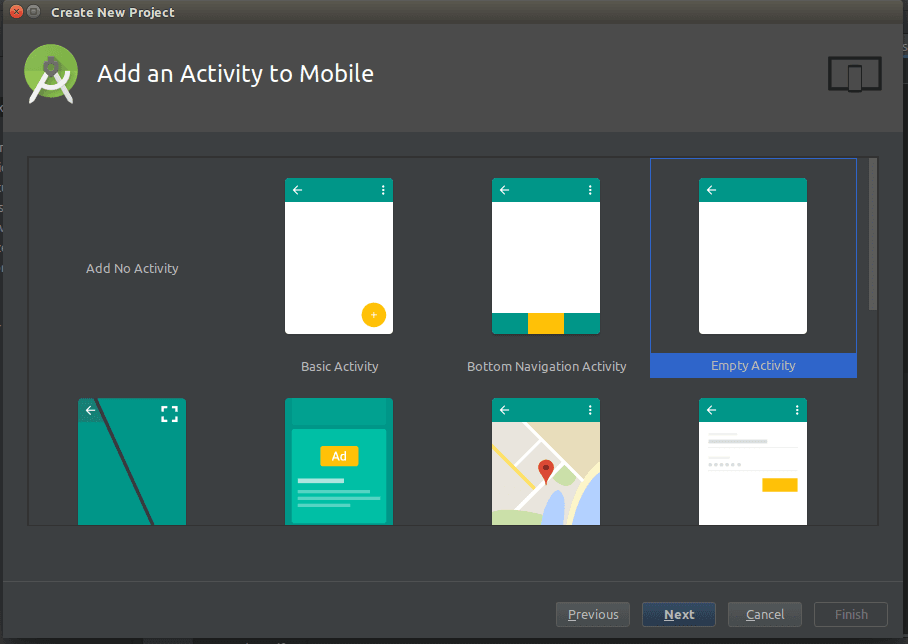Click the red map marker in Google Maps Activity preview

(545, 466)
